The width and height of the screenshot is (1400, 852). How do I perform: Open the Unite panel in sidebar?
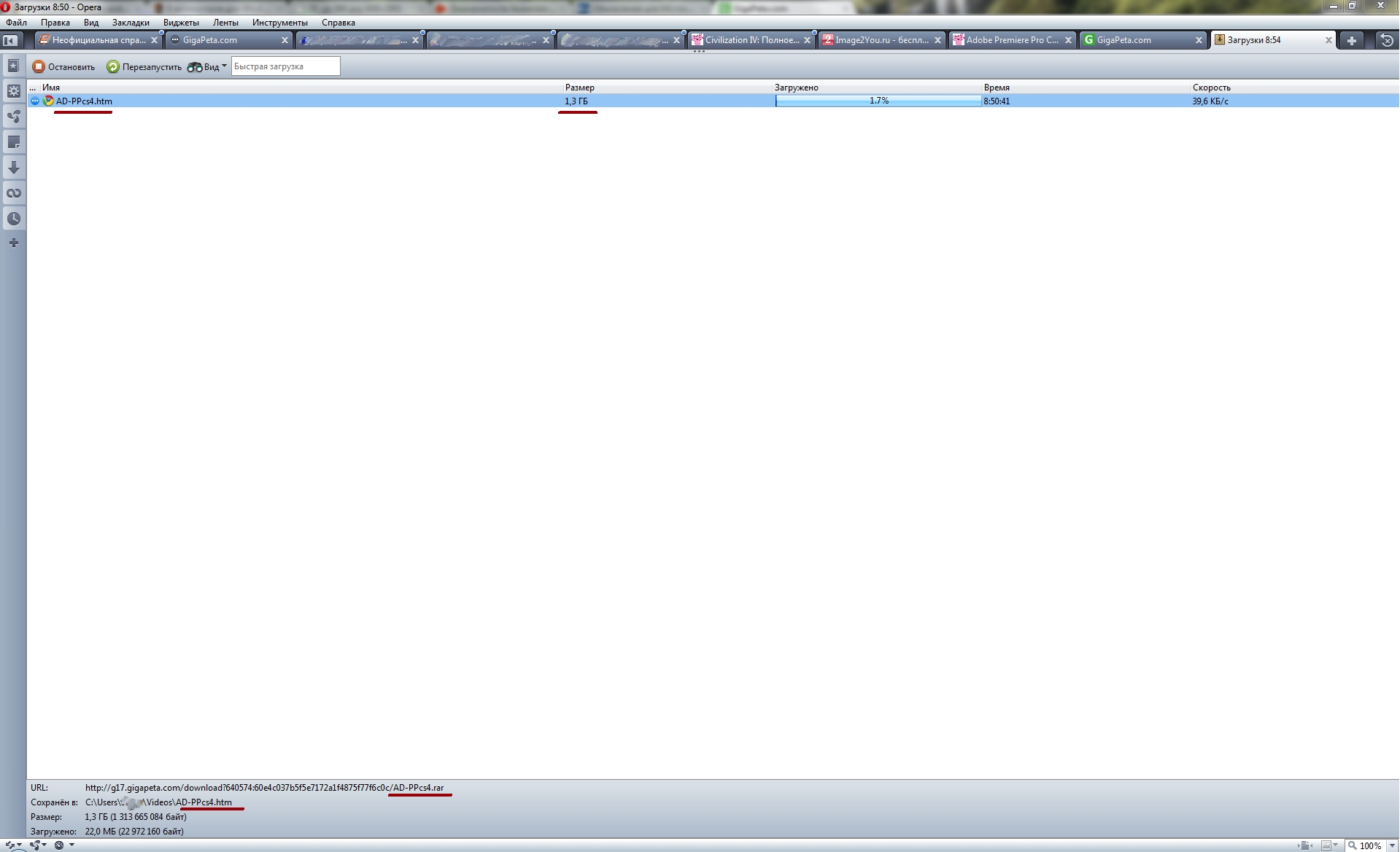pos(13,117)
